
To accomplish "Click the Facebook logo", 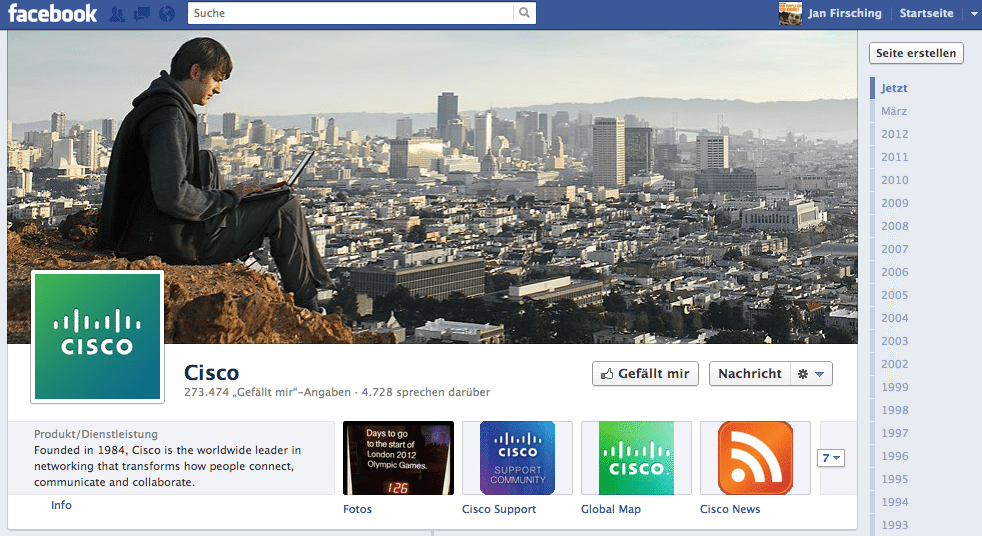I will coord(52,13).
